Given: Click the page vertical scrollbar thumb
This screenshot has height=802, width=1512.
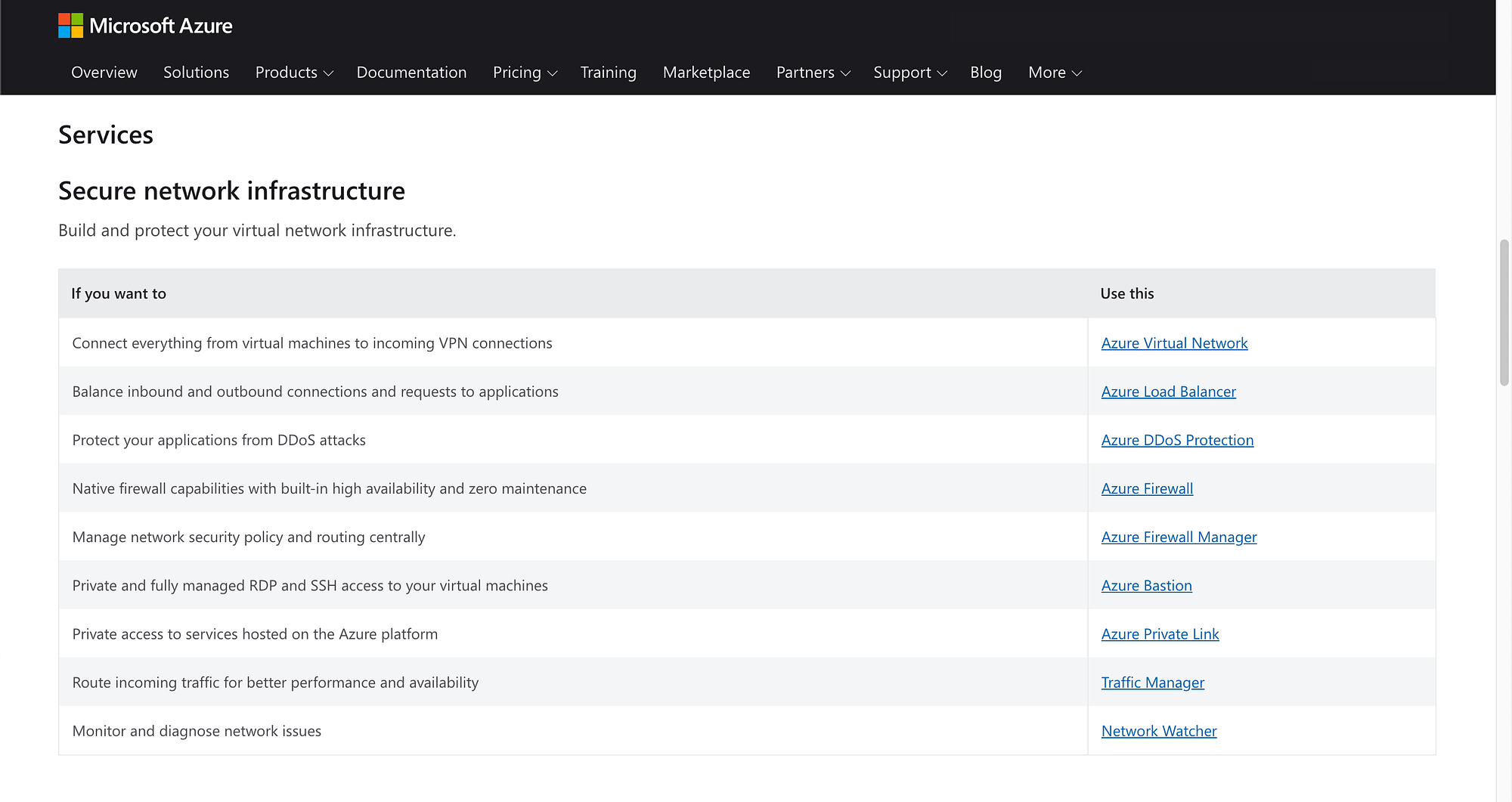Looking at the screenshot, I should point(1504,313).
